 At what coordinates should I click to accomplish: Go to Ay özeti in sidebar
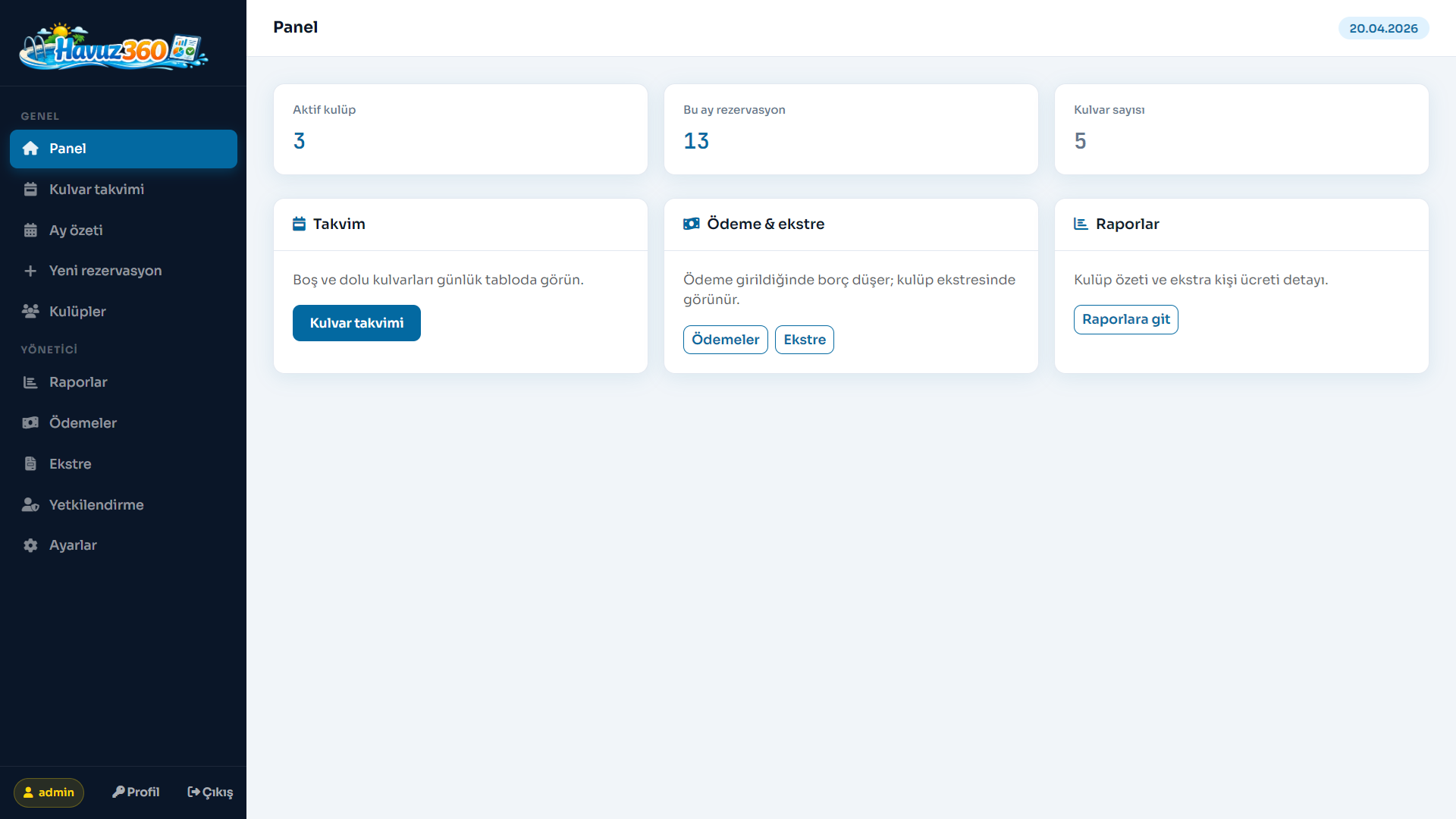click(76, 231)
